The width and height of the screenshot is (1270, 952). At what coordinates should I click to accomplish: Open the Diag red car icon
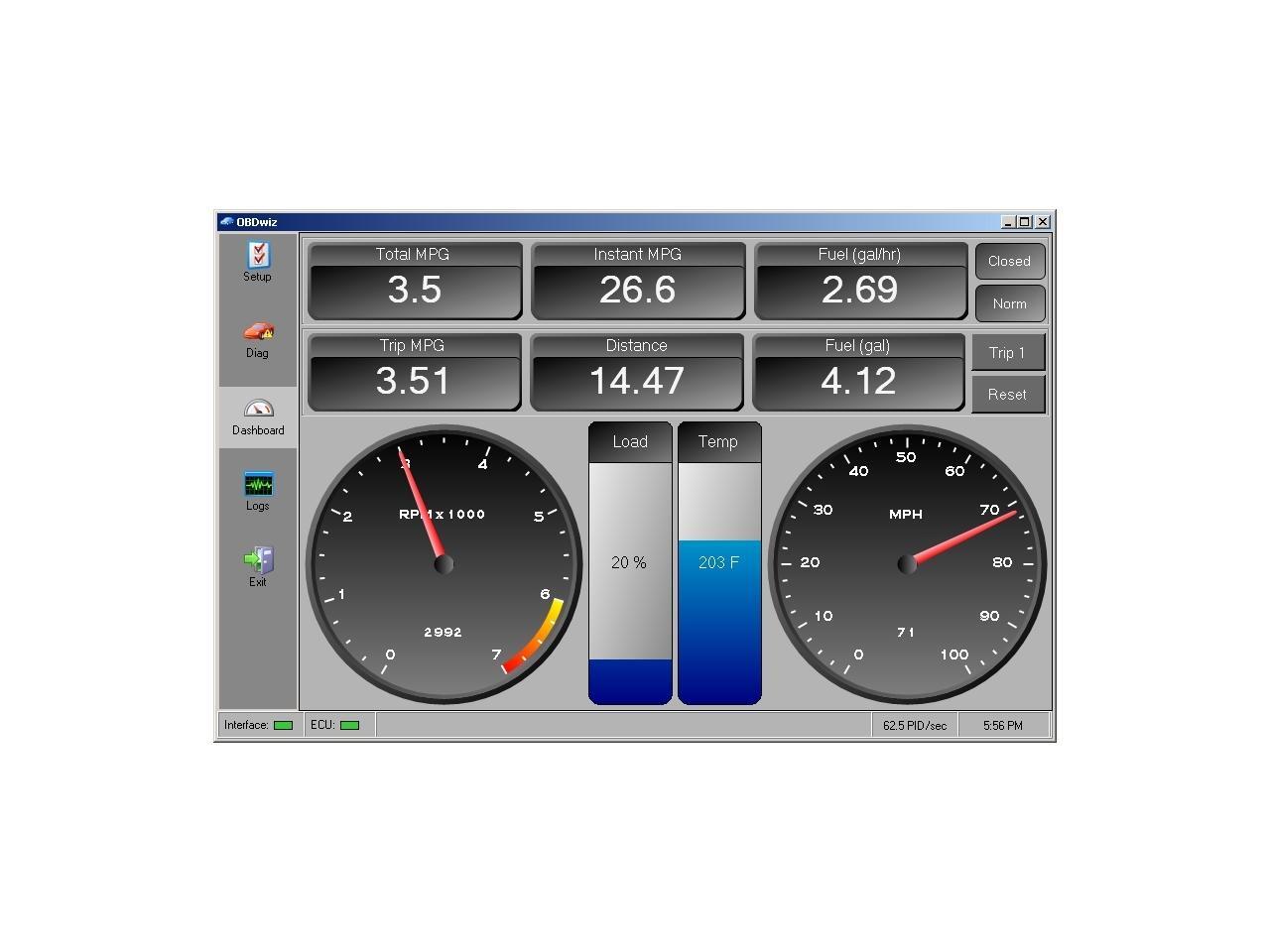point(258,331)
